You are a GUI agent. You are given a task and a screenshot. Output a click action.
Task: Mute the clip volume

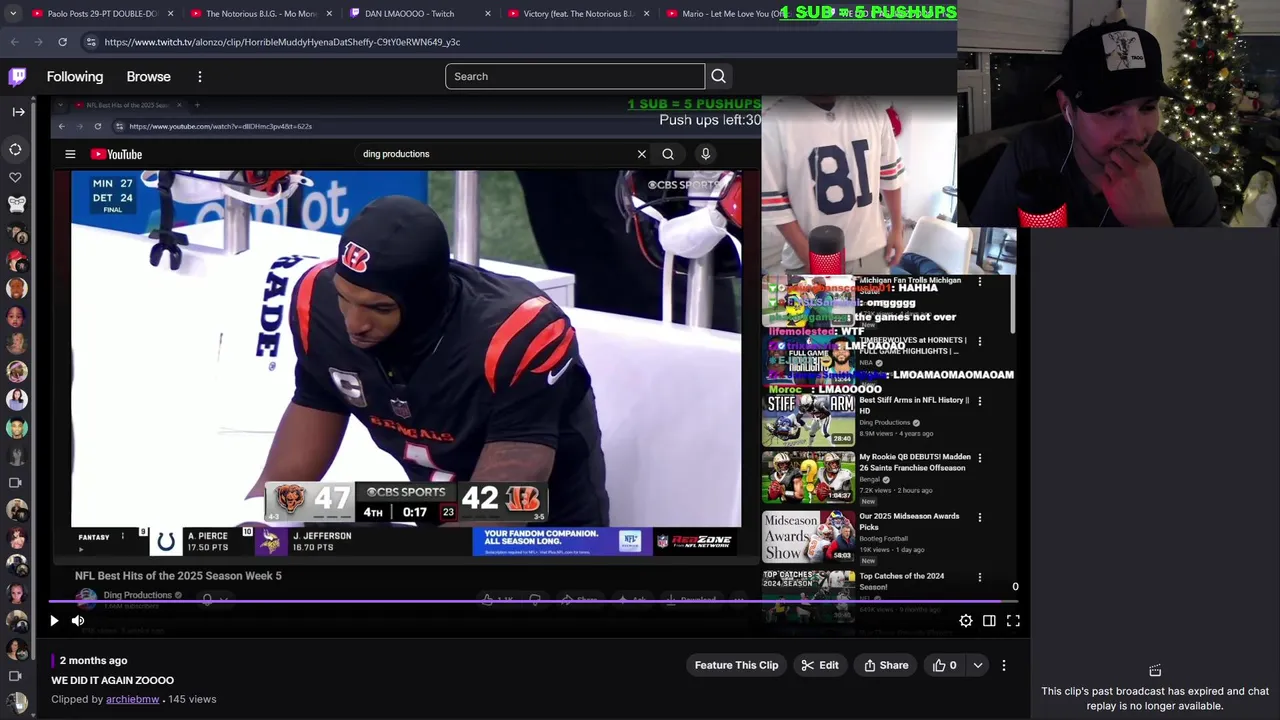(78, 621)
